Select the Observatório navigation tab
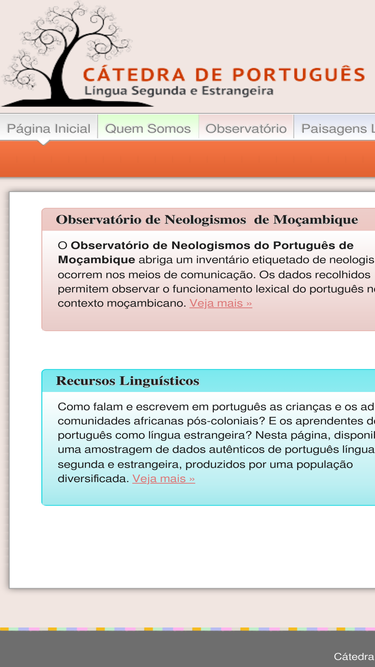375x667 pixels. tap(246, 128)
